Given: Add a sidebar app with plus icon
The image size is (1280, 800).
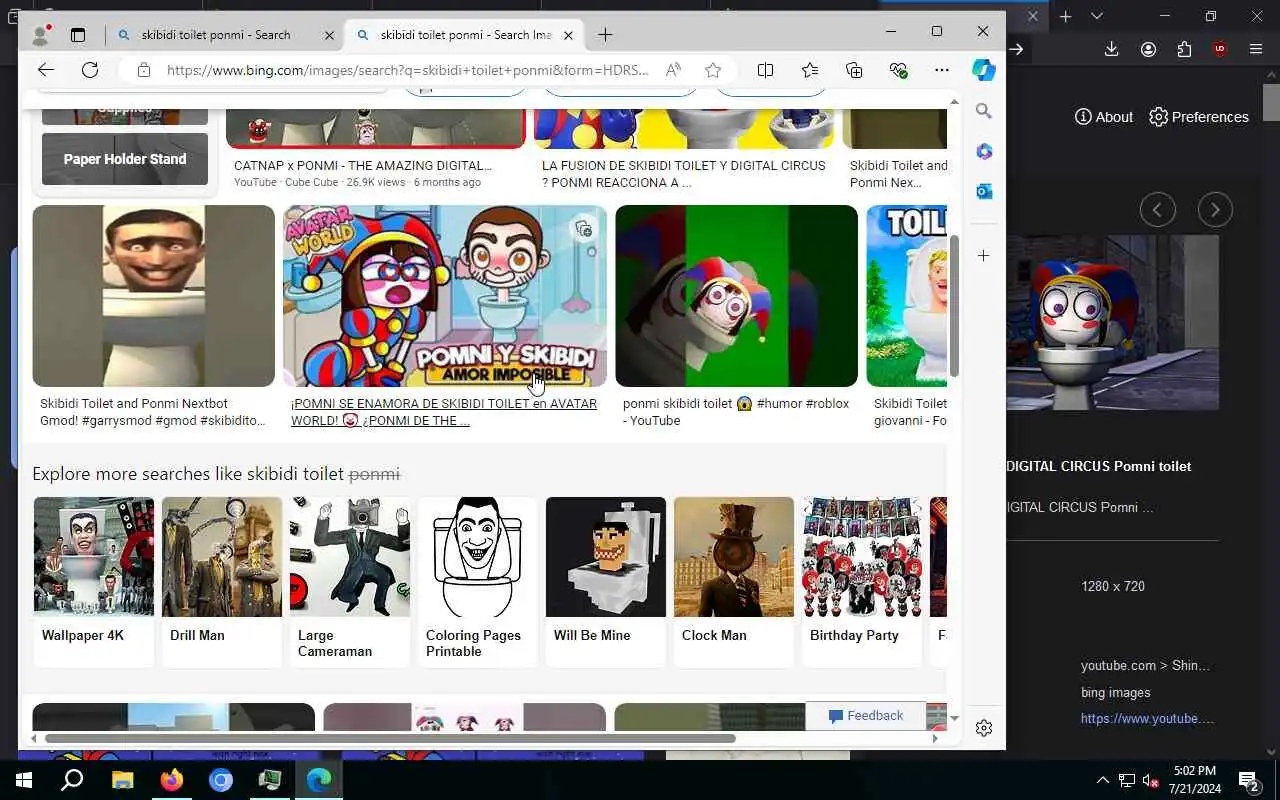Looking at the screenshot, I should 984,256.
